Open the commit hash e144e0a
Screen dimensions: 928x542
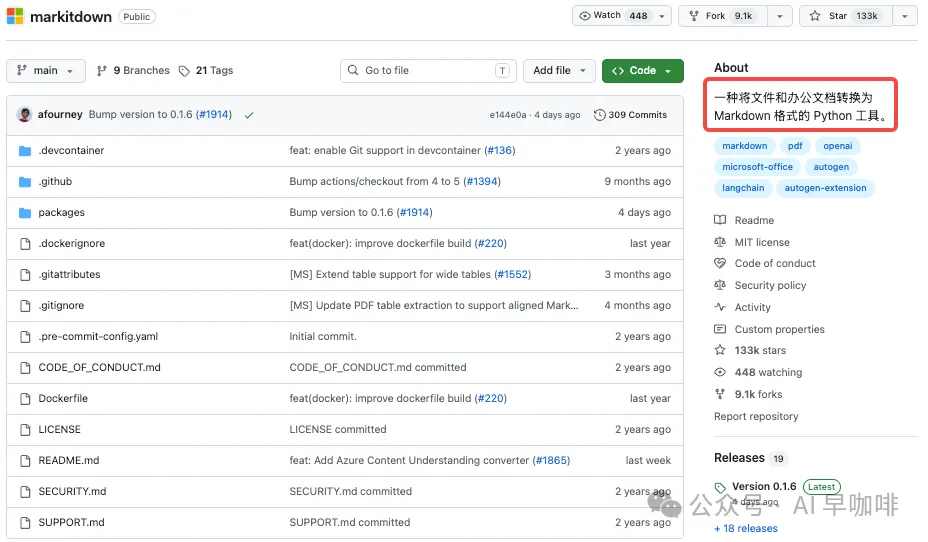507,115
